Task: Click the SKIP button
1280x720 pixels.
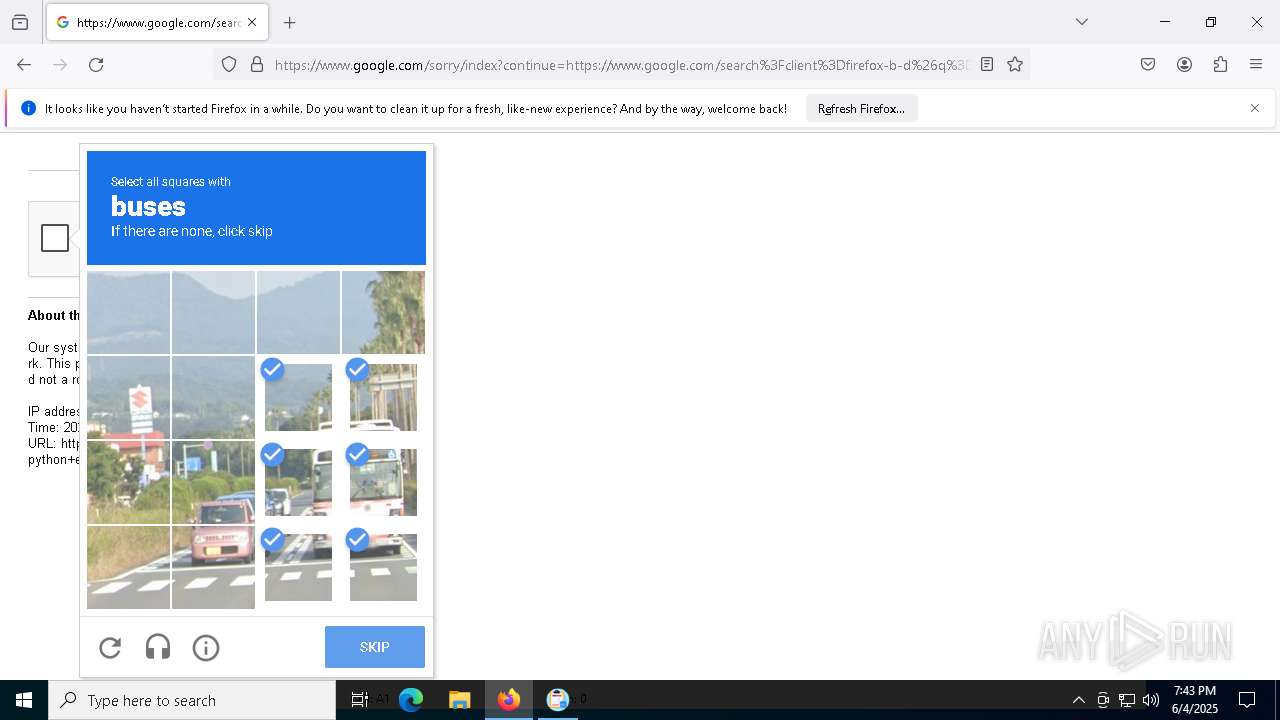Action: point(375,647)
